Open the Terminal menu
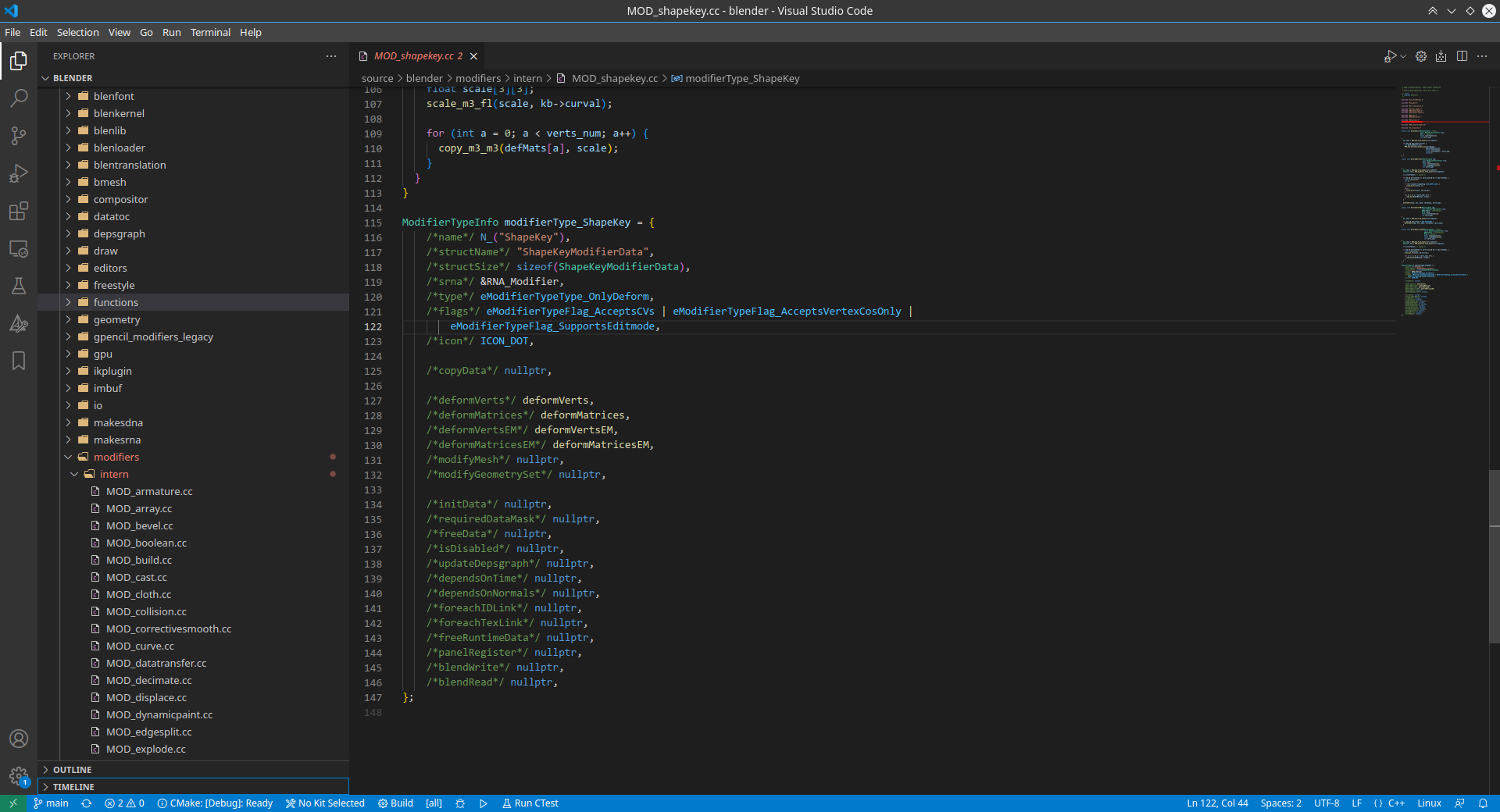Image resolution: width=1500 pixels, height=812 pixels. [x=210, y=32]
